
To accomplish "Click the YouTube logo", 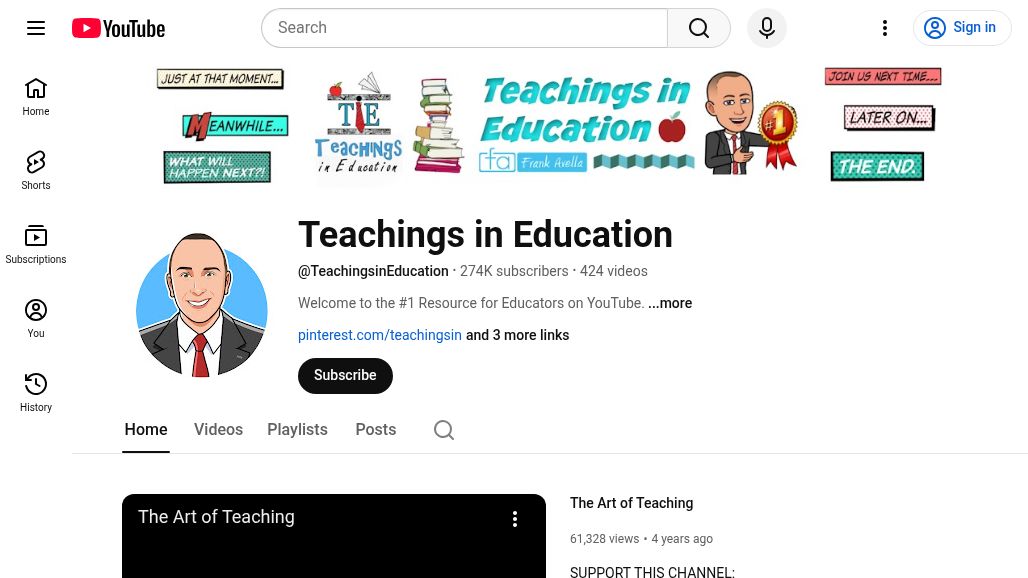I will pos(119,28).
